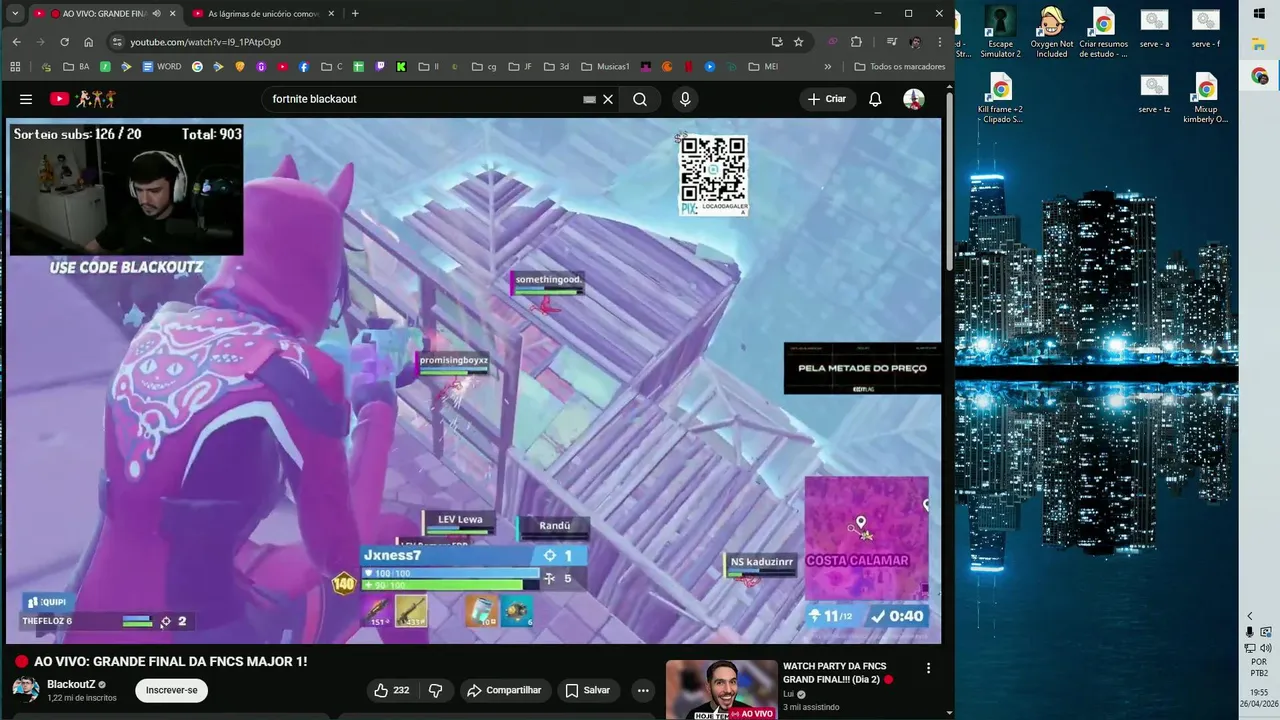The width and height of the screenshot is (1280, 720).
Task: Open the BA bookmarks folder
Action: point(76,67)
